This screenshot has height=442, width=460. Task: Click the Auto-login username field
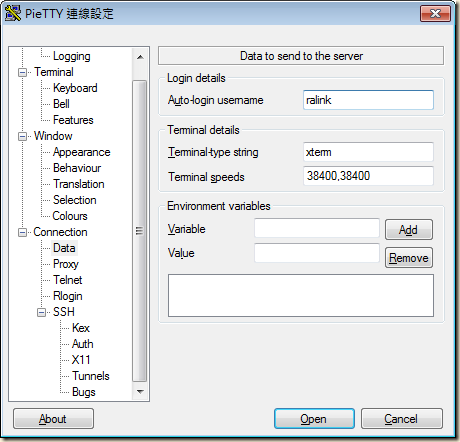click(x=368, y=100)
